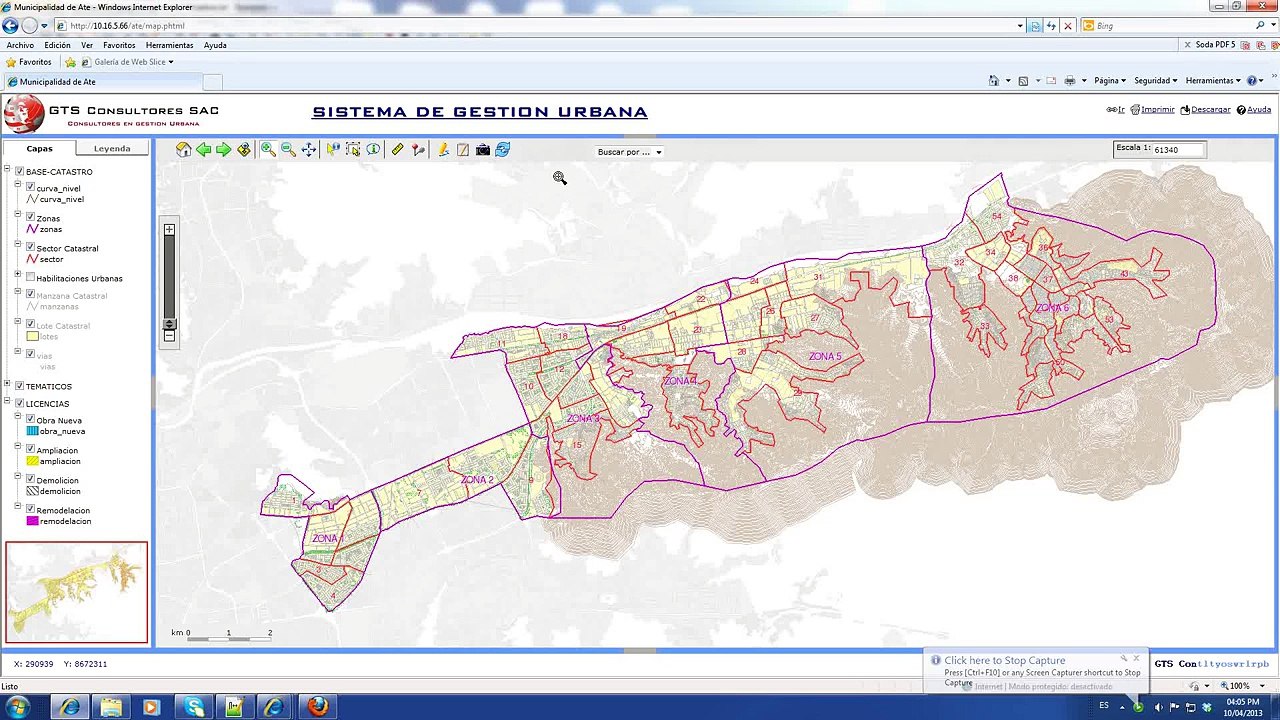Activate the zoom in magnifier tool
The width and height of the screenshot is (1280, 720).
(x=268, y=150)
